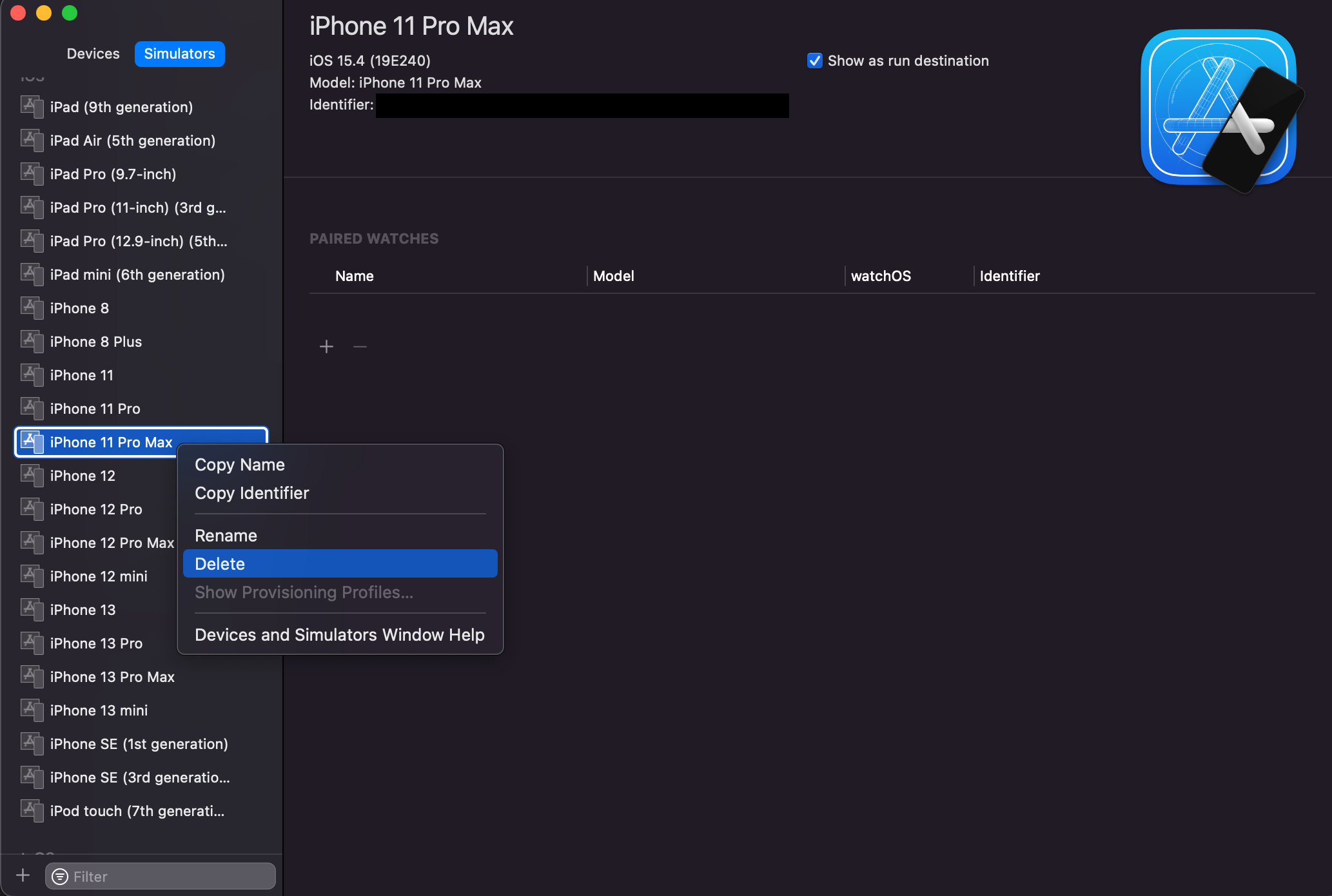
Task: Switch to the Devices tab
Action: pyautogui.click(x=93, y=54)
